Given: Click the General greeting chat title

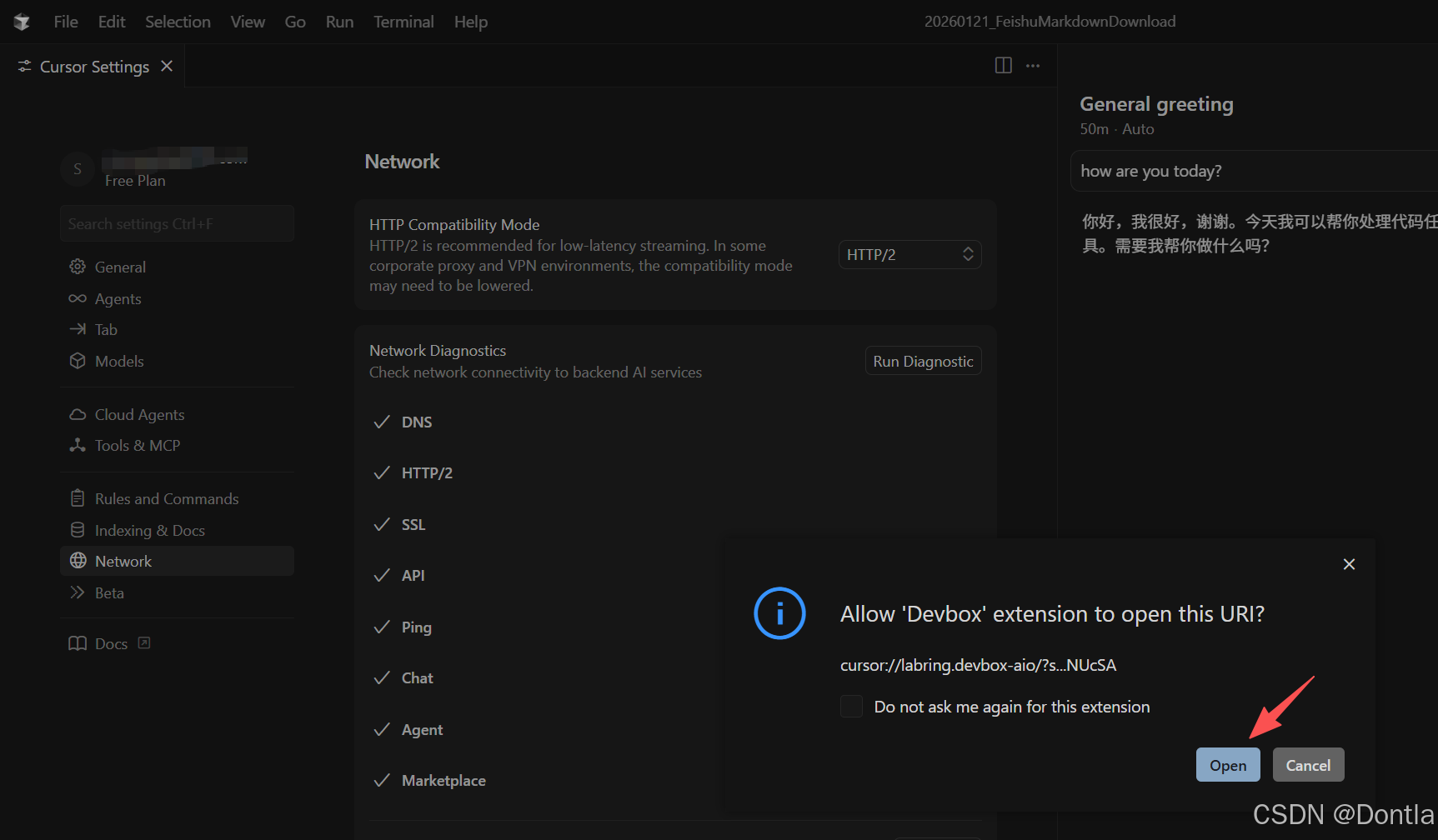Looking at the screenshot, I should tap(1156, 104).
